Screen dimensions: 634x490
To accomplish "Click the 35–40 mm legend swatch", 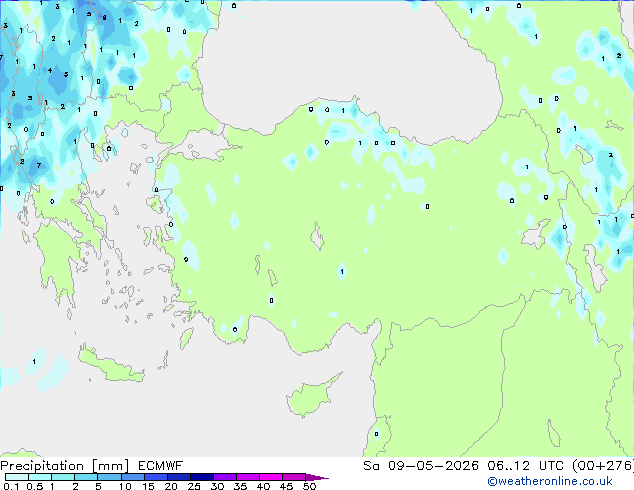I will click(247, 477).
